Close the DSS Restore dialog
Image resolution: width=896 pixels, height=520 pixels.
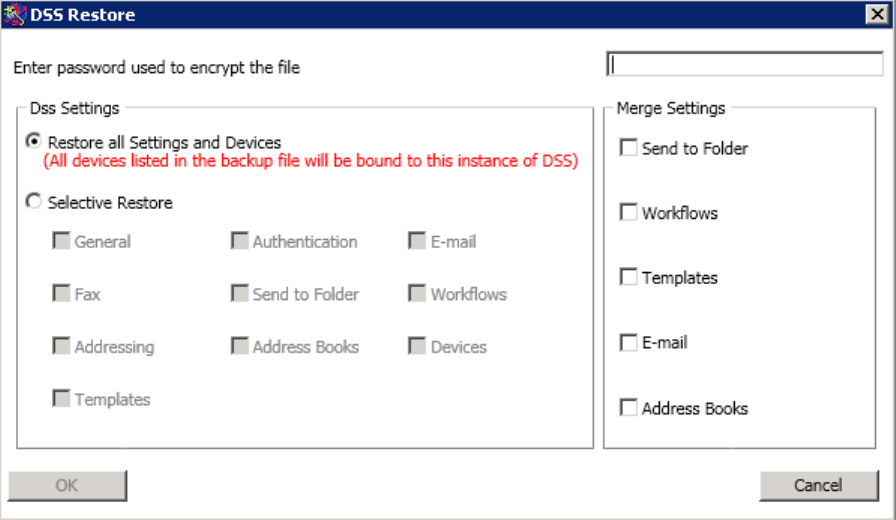coord(878,15)
